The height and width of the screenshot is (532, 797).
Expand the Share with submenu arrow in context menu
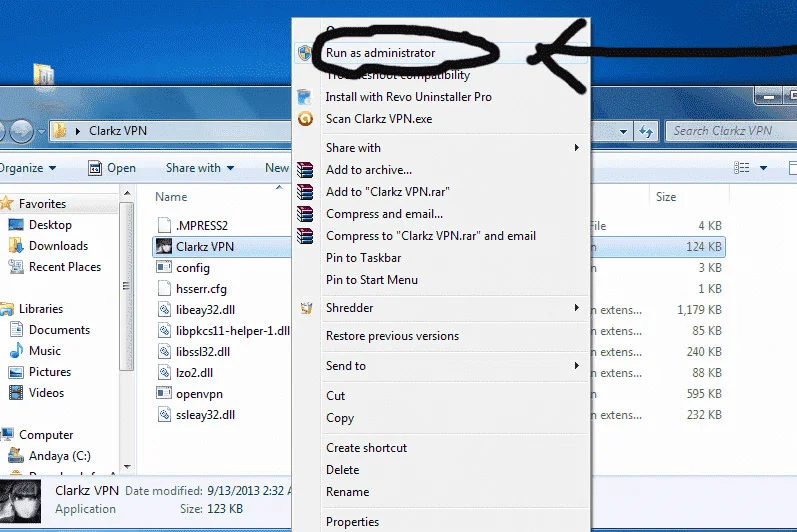(x=576, y=147)
